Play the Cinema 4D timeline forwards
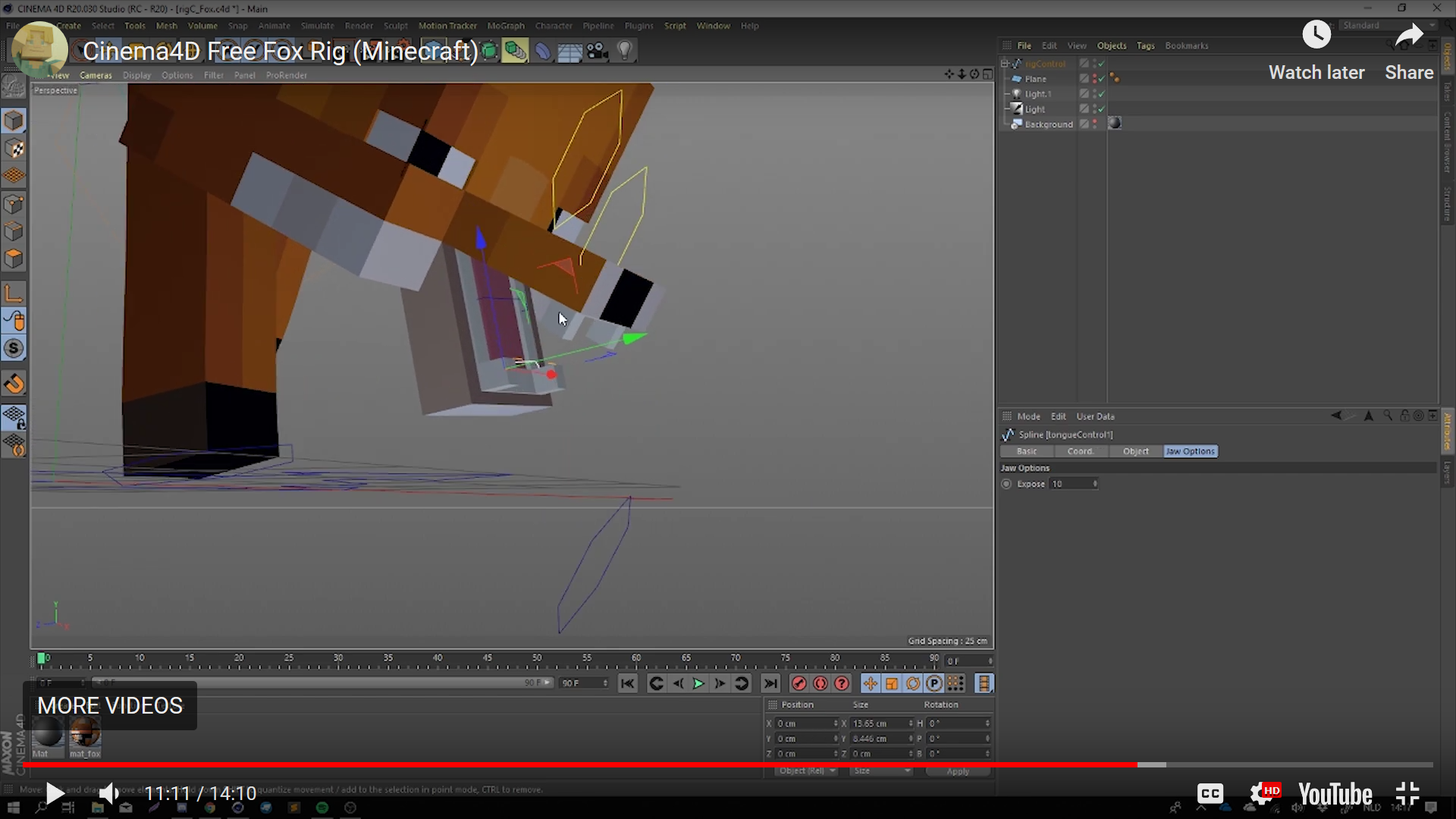1456x819 pixels. point(698,684)
